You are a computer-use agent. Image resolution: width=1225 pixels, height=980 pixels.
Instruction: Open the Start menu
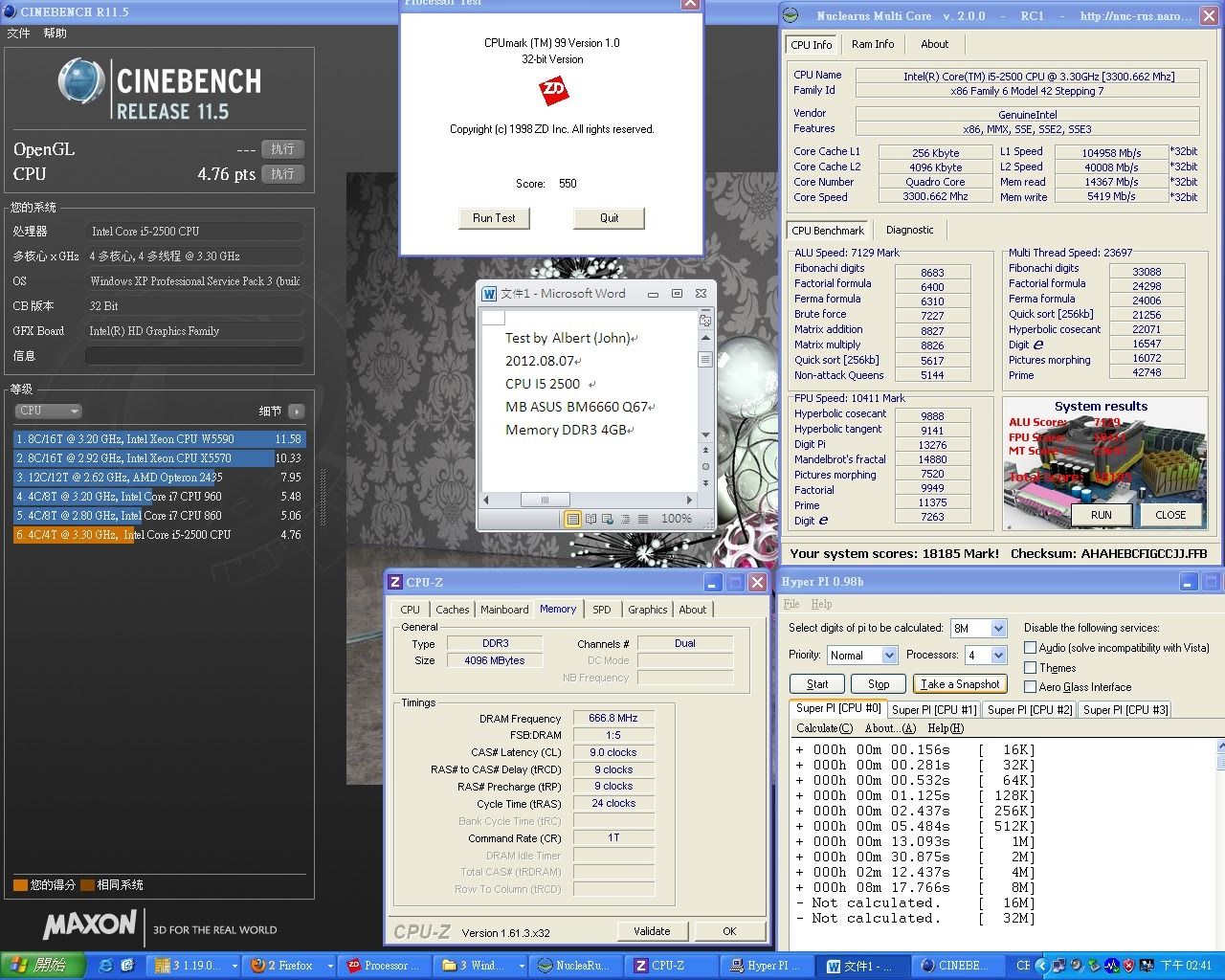43,966
